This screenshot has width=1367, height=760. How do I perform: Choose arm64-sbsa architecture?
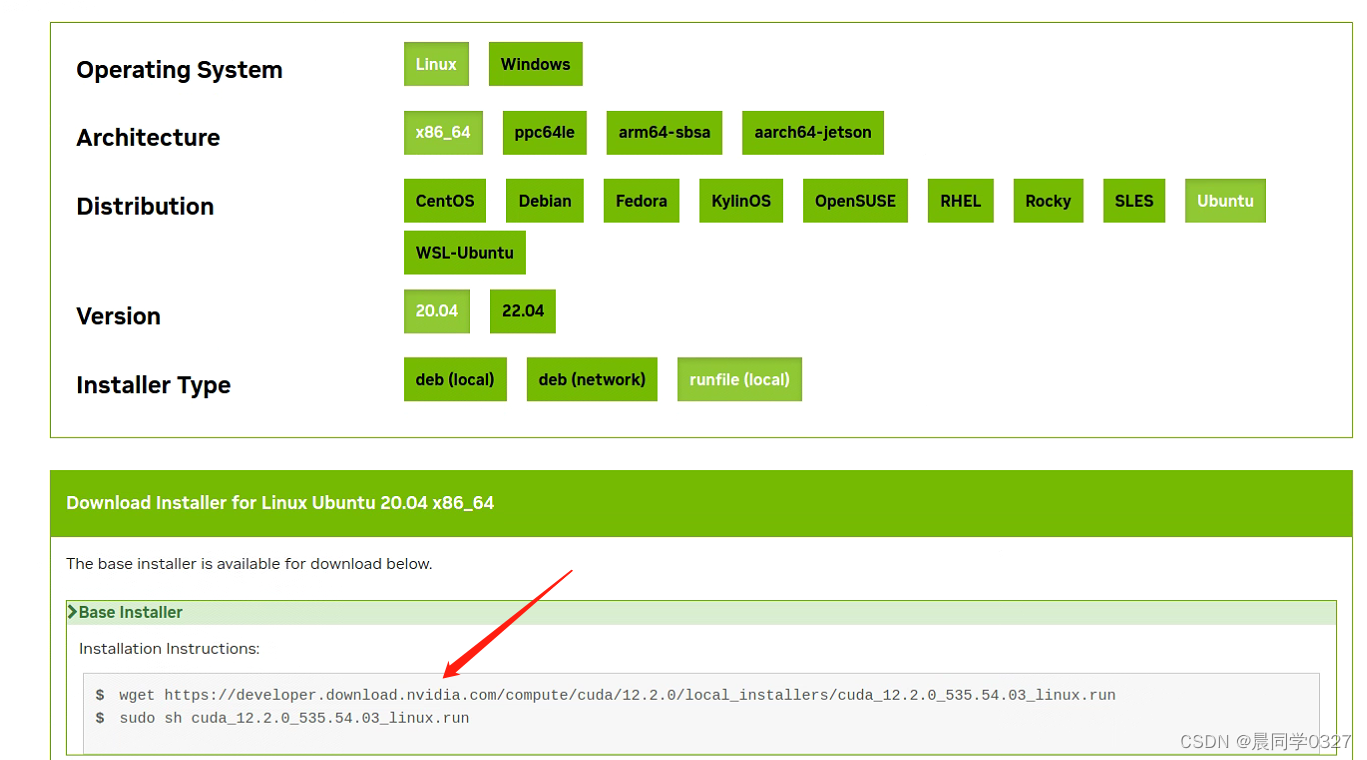click(664, 133)
